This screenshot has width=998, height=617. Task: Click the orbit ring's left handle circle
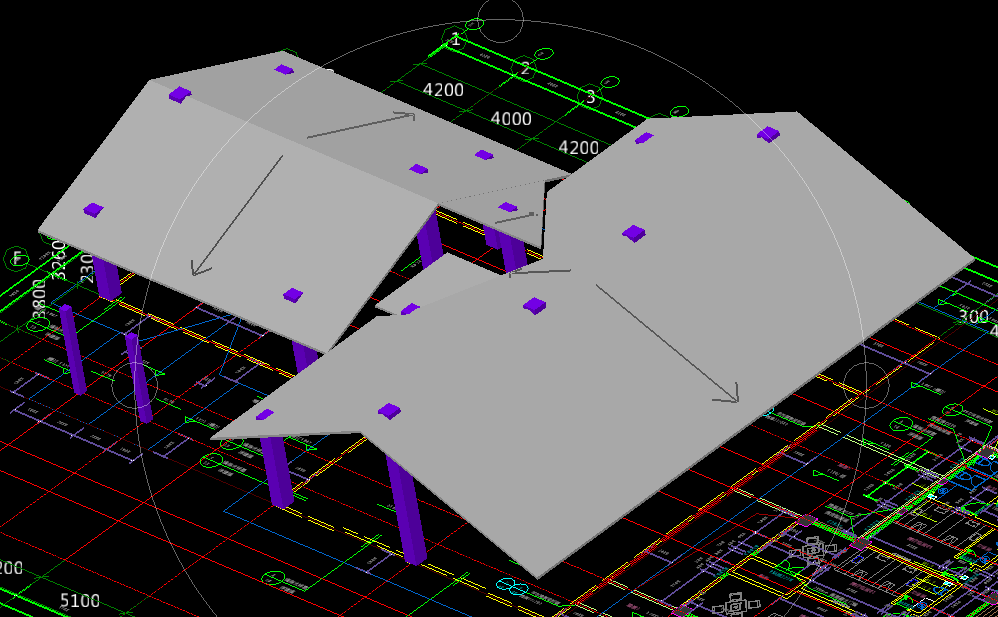point(135,385)
